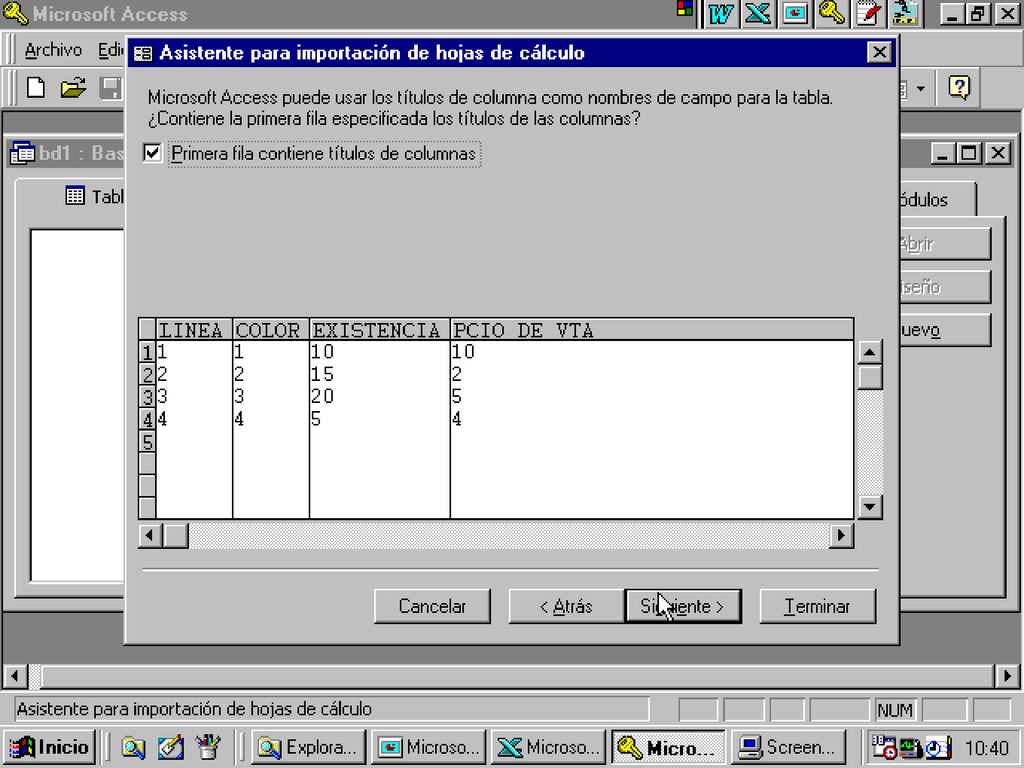Click the preview vertical scrollbar thumb
This screenshot has width=1024, height=768.
[x=870, y=377]
